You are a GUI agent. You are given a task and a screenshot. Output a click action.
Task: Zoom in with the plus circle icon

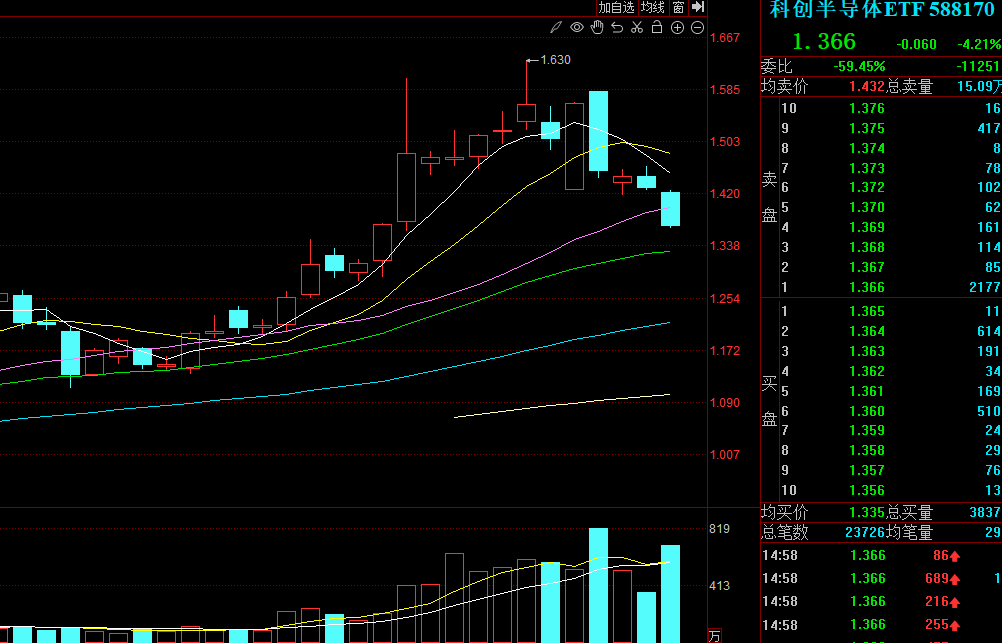click(x=677, y=27)
